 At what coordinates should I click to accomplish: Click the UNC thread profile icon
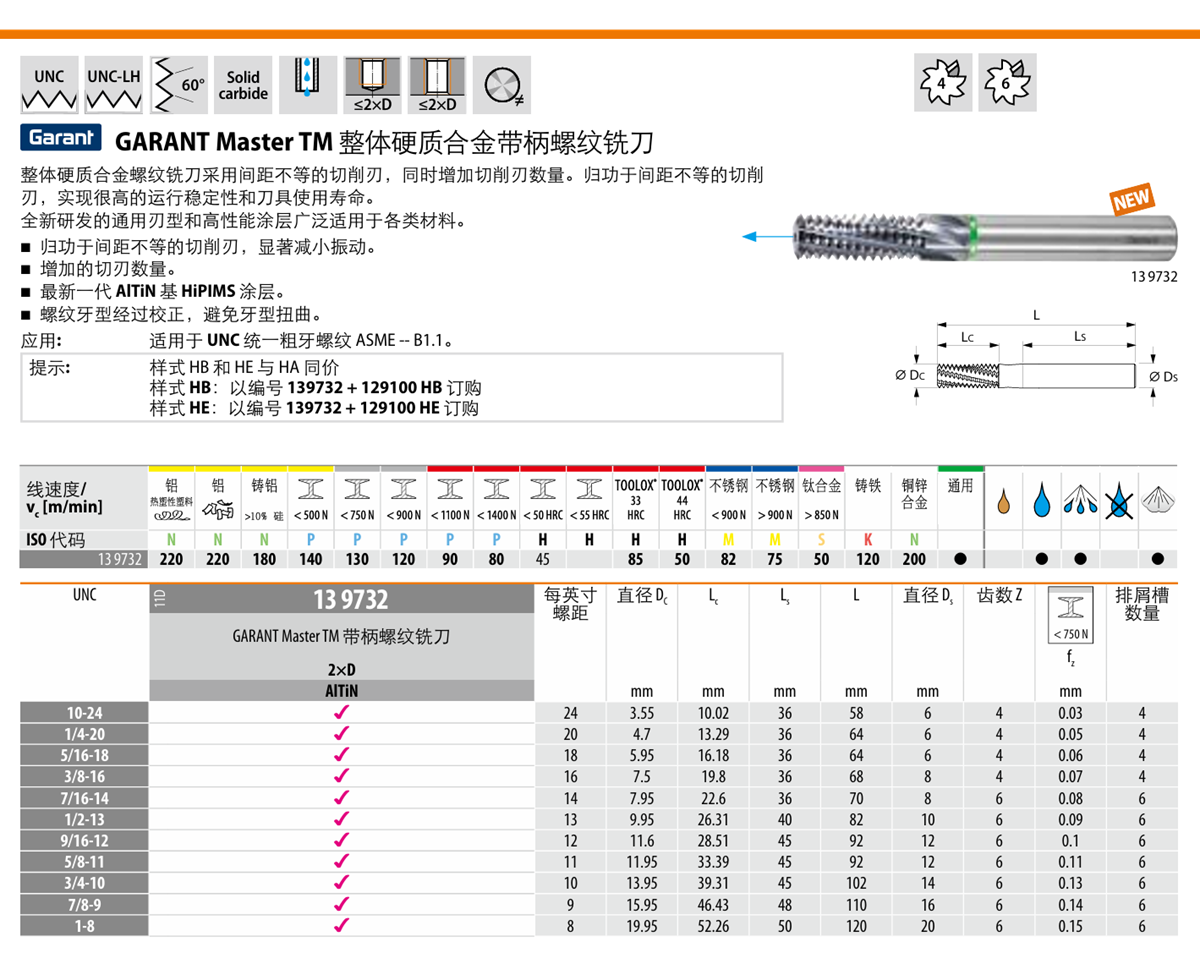pos(49,87)
